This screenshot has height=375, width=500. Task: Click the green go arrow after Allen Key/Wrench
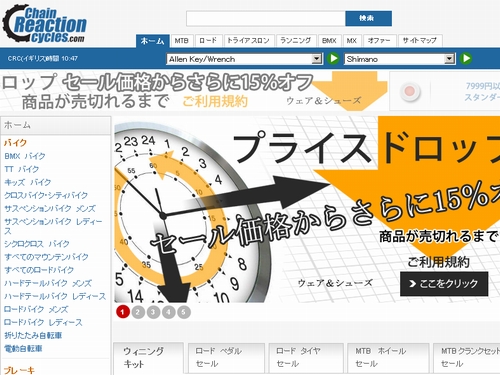tap(333, 59)
